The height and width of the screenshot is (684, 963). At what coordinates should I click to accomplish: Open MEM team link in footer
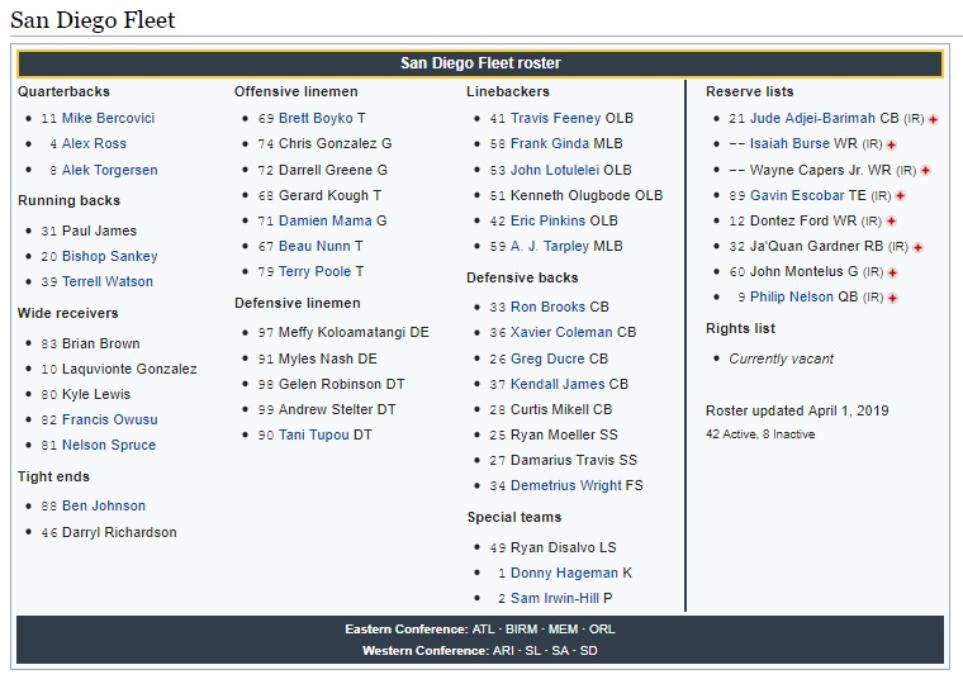563,629
